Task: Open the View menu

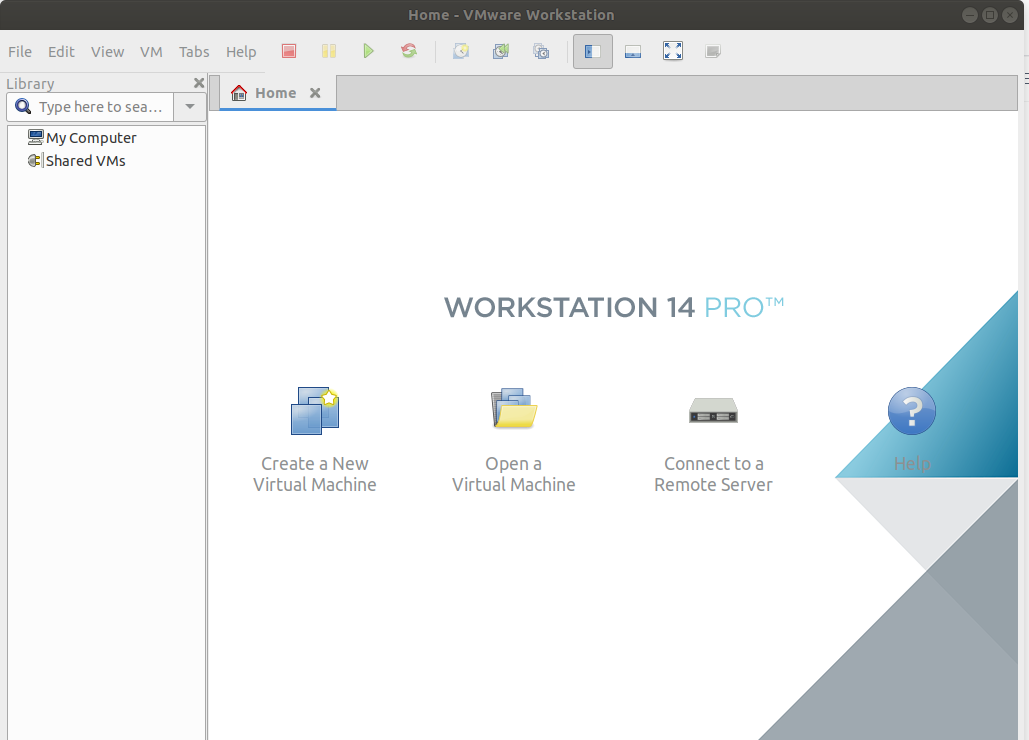Action: 107,52
